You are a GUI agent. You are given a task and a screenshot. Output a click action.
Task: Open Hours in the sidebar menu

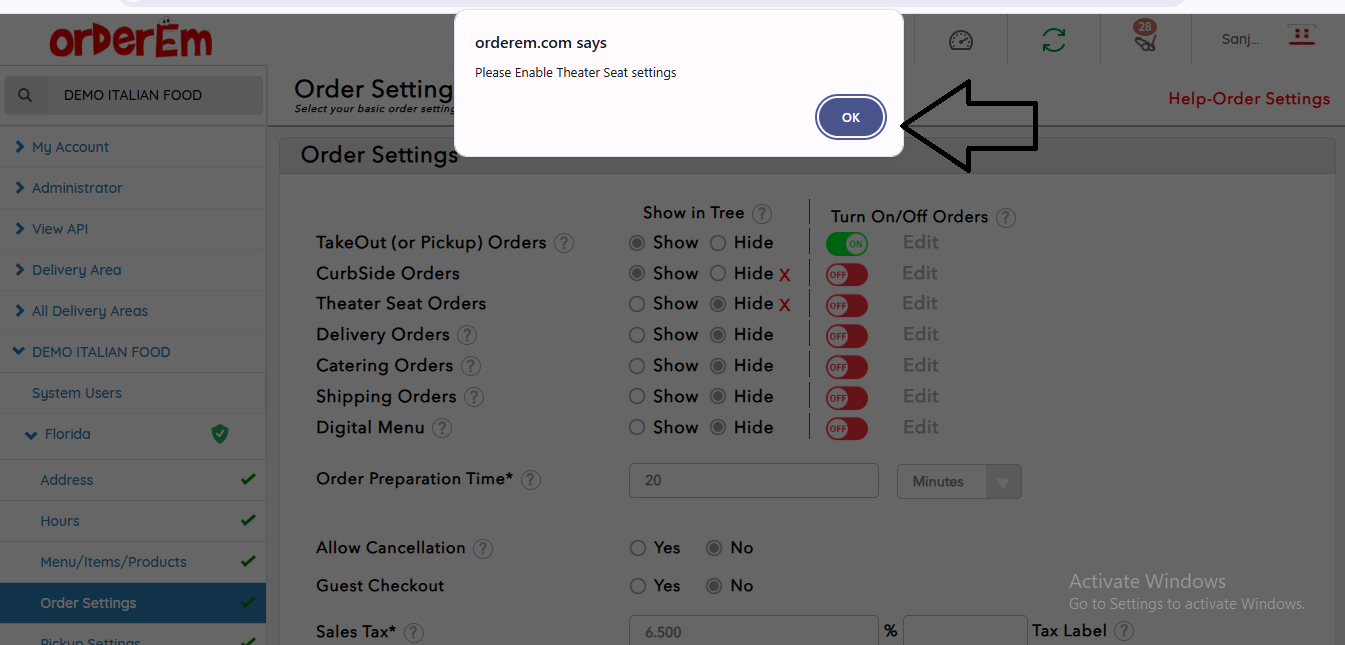(60, 521)
